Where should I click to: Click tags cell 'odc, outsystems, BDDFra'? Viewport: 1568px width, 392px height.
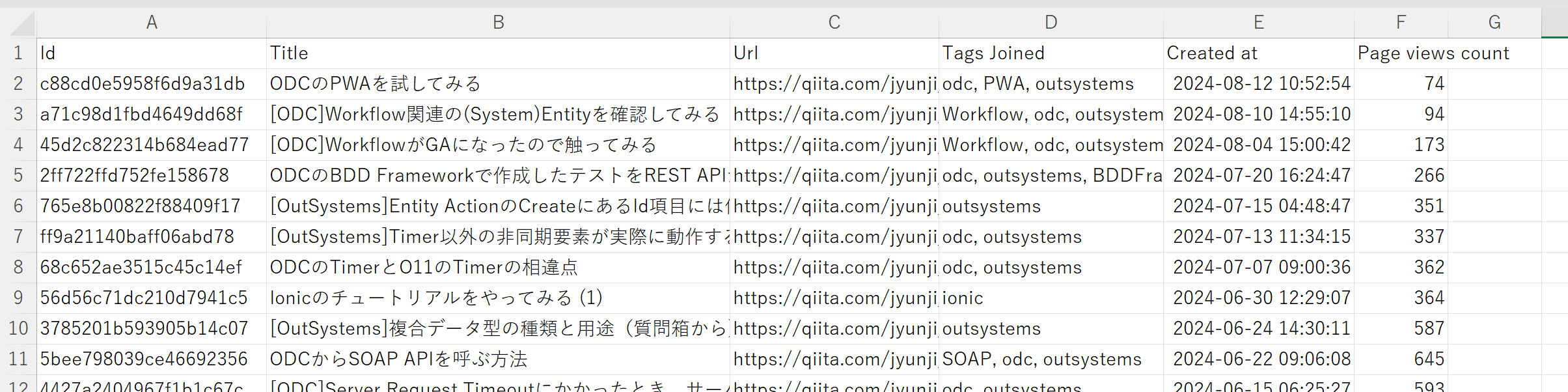pyautogui.click(x=1051, y=176)
